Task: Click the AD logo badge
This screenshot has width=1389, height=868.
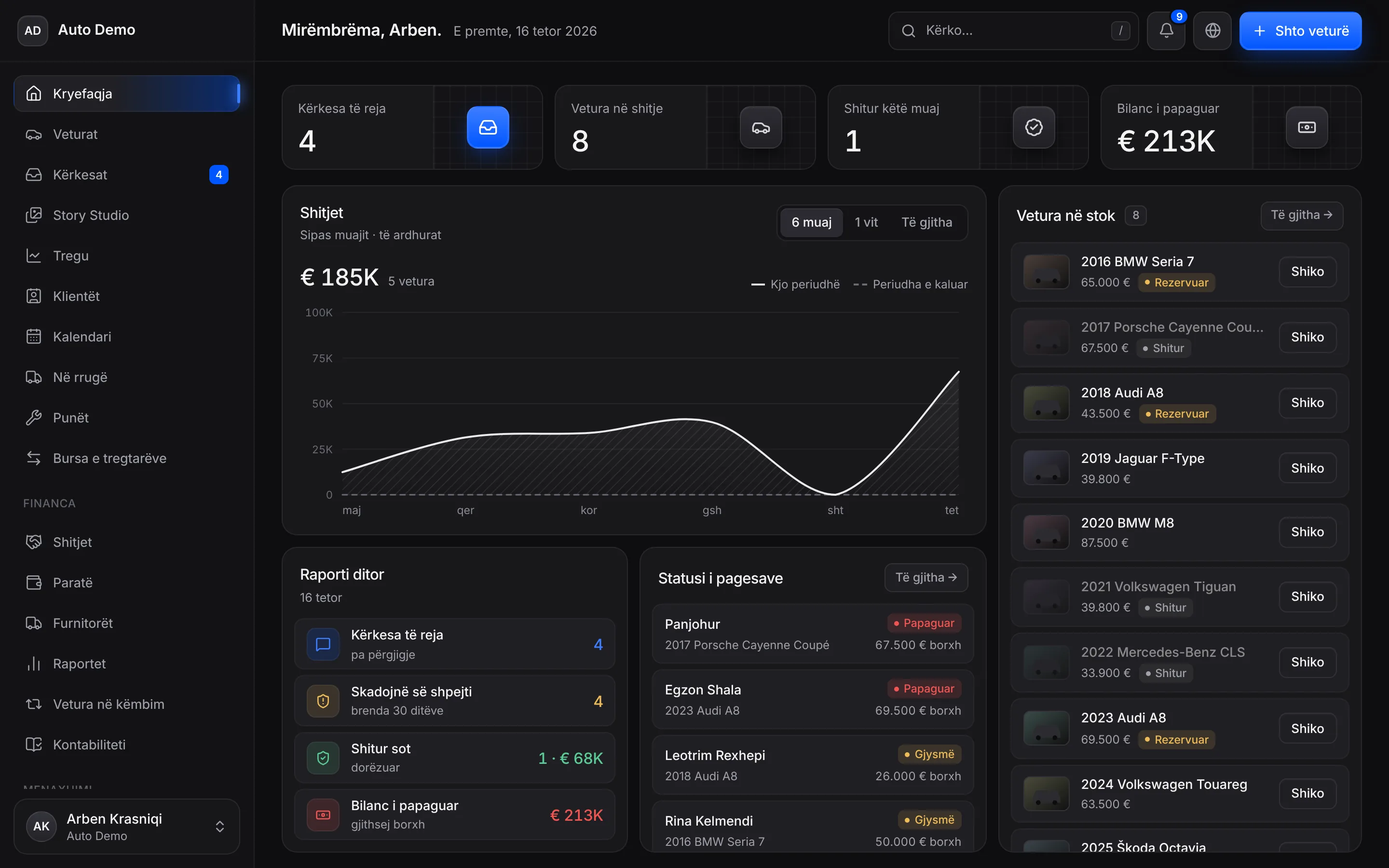Action: (33, 30)
